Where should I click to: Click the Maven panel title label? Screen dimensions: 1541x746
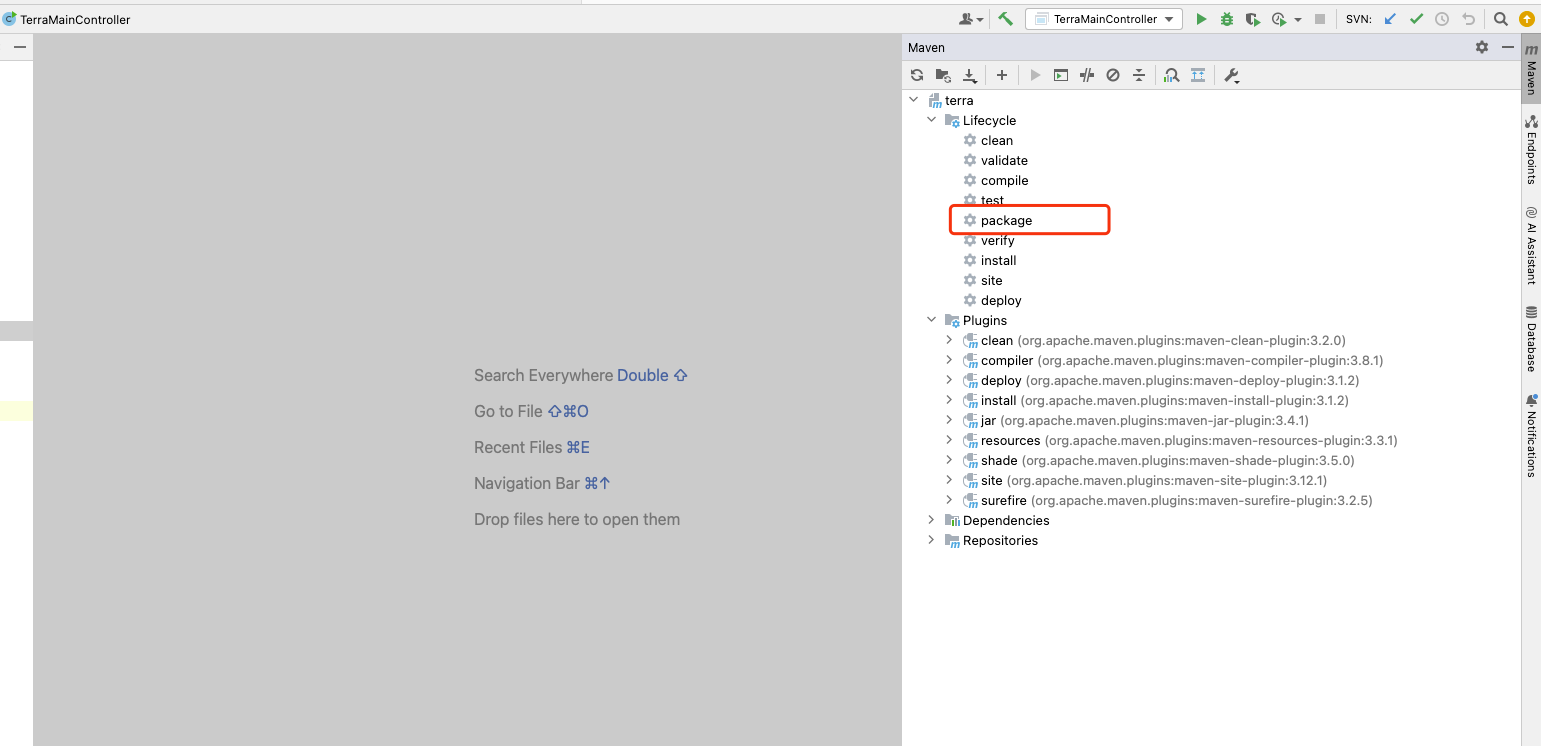click(x=926, y=47)
